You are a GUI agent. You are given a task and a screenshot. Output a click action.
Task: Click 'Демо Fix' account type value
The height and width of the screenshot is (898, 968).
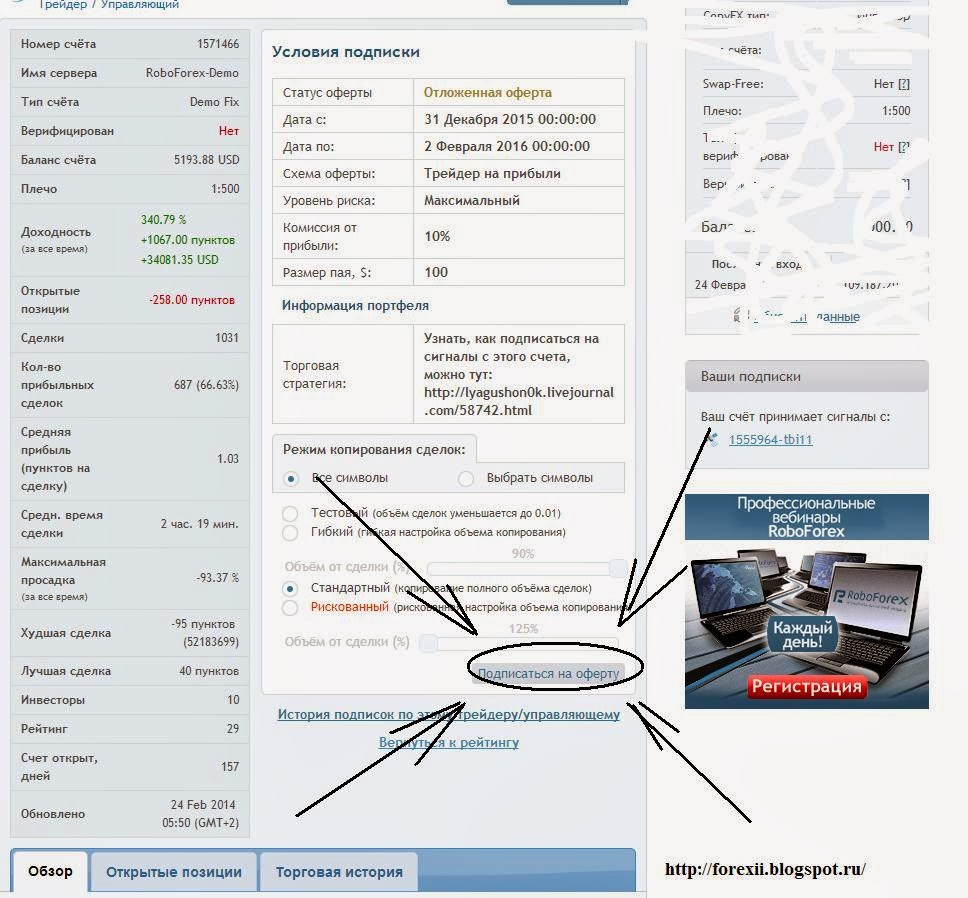[x=214, y=102]
